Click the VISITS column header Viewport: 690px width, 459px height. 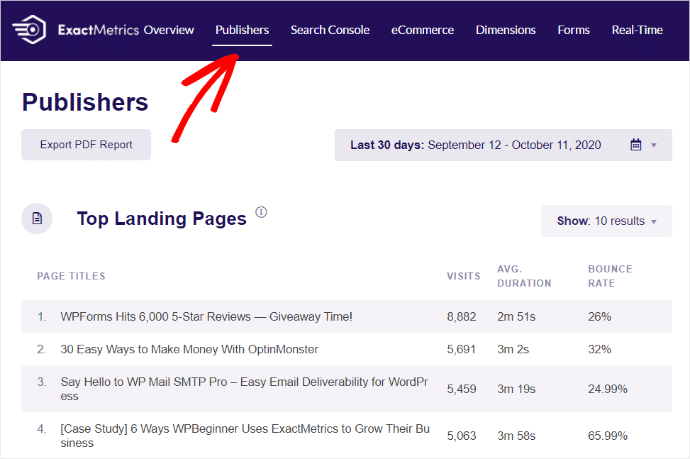463,276
